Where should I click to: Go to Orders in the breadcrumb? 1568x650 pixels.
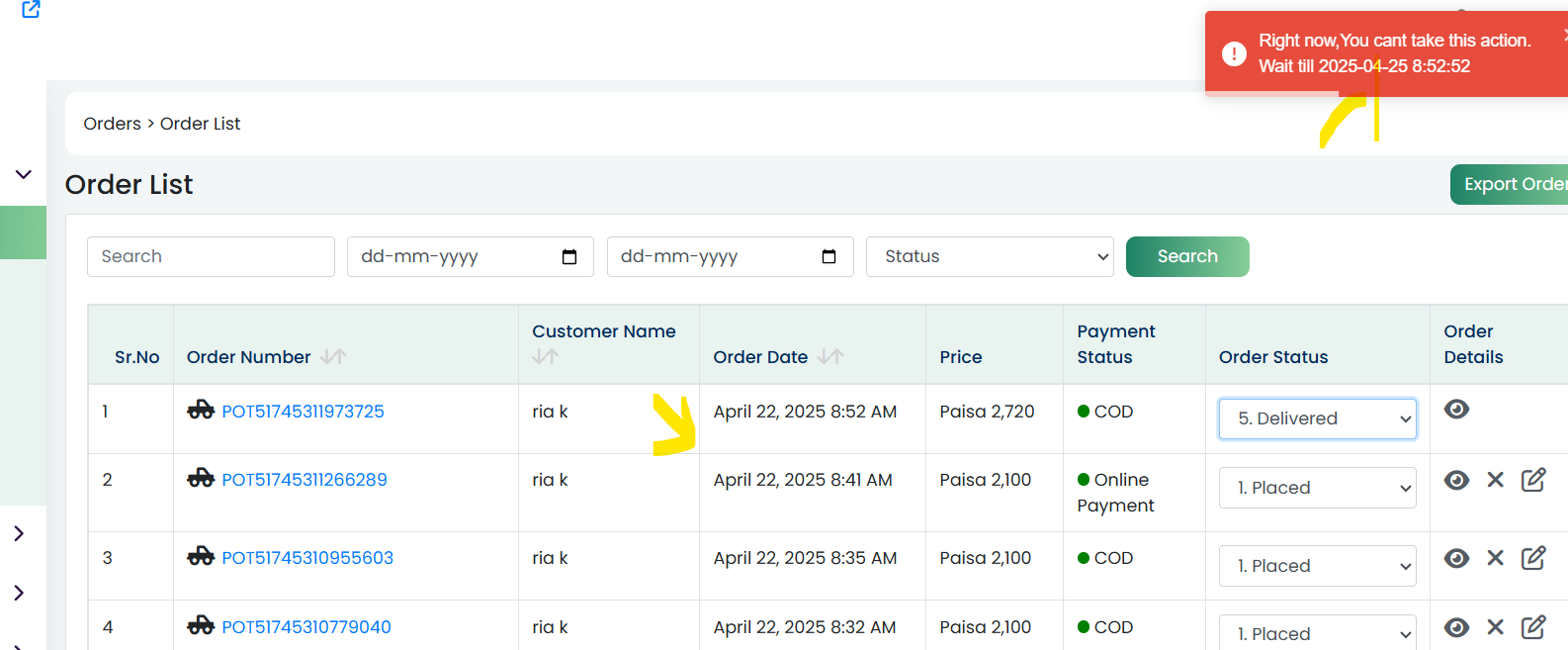[x=112, y=124]
